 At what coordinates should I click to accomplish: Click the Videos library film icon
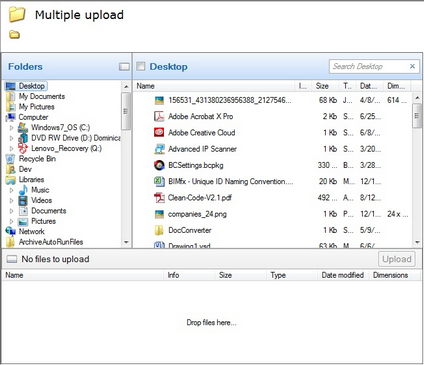coord(23,200)
